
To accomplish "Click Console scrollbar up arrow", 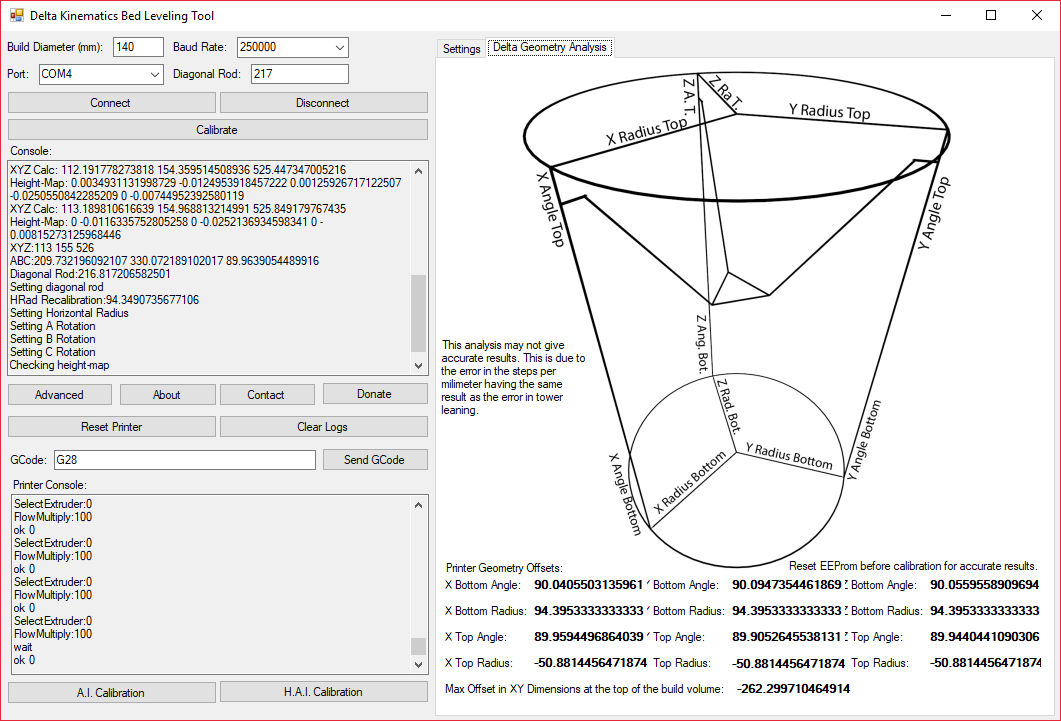I will [418, 170].
